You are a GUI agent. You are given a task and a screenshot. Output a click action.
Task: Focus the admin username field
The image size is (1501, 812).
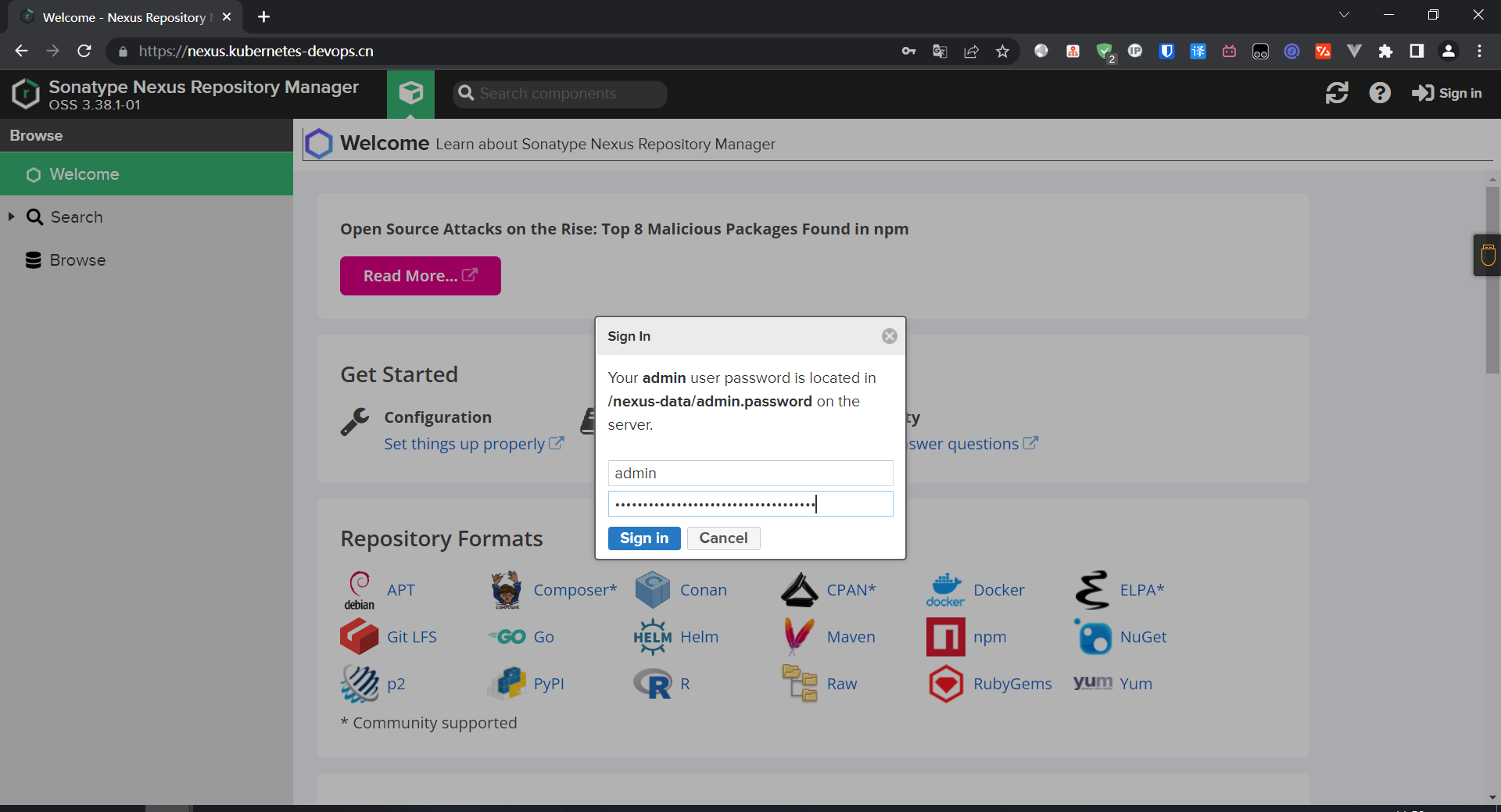pos(750,473)
